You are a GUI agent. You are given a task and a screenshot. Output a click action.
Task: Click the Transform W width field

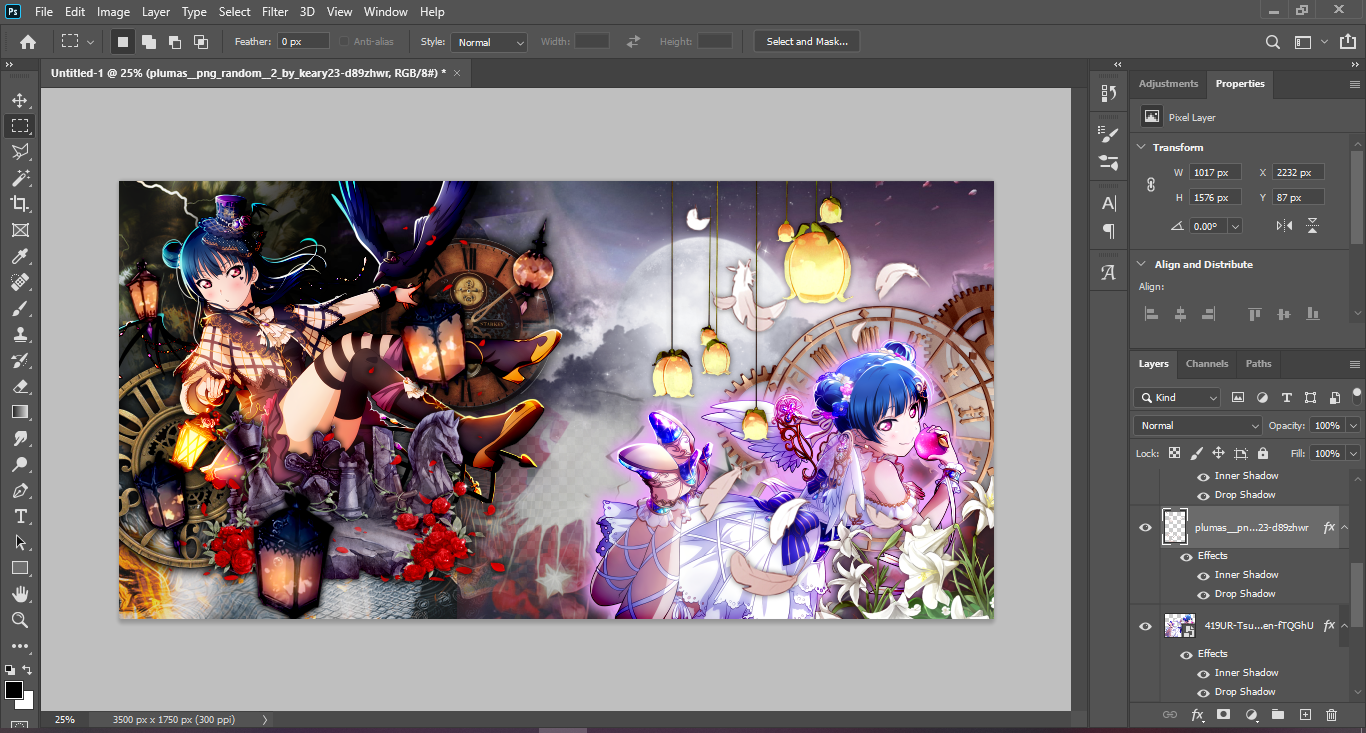tap(1216, 173)
